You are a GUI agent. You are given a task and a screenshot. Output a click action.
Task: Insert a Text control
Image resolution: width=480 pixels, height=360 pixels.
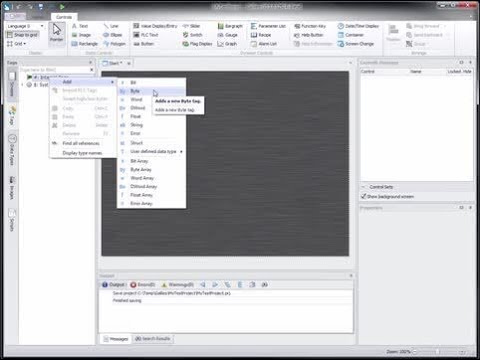point(80,26)
